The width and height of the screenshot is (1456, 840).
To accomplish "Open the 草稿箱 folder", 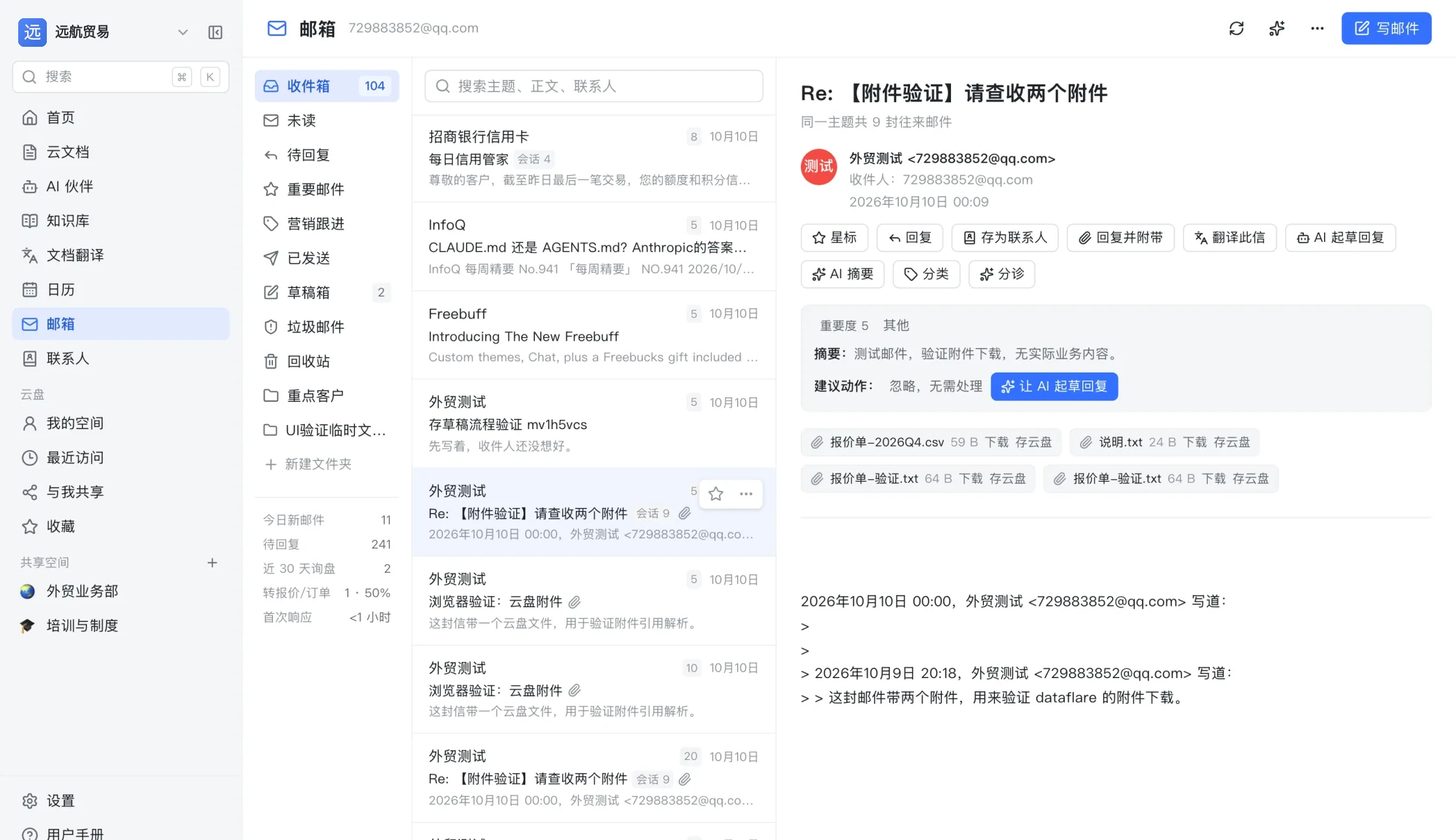I will [x=326, y=293].
